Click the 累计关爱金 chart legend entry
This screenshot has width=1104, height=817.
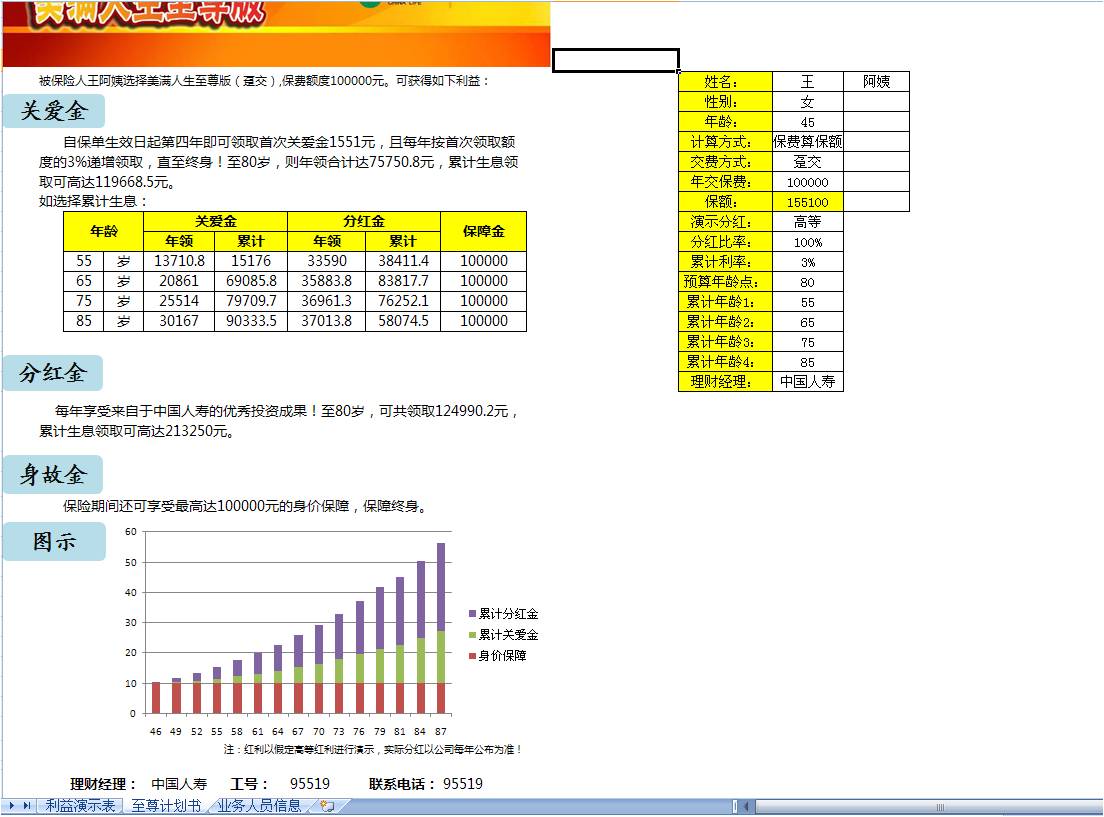503,635
